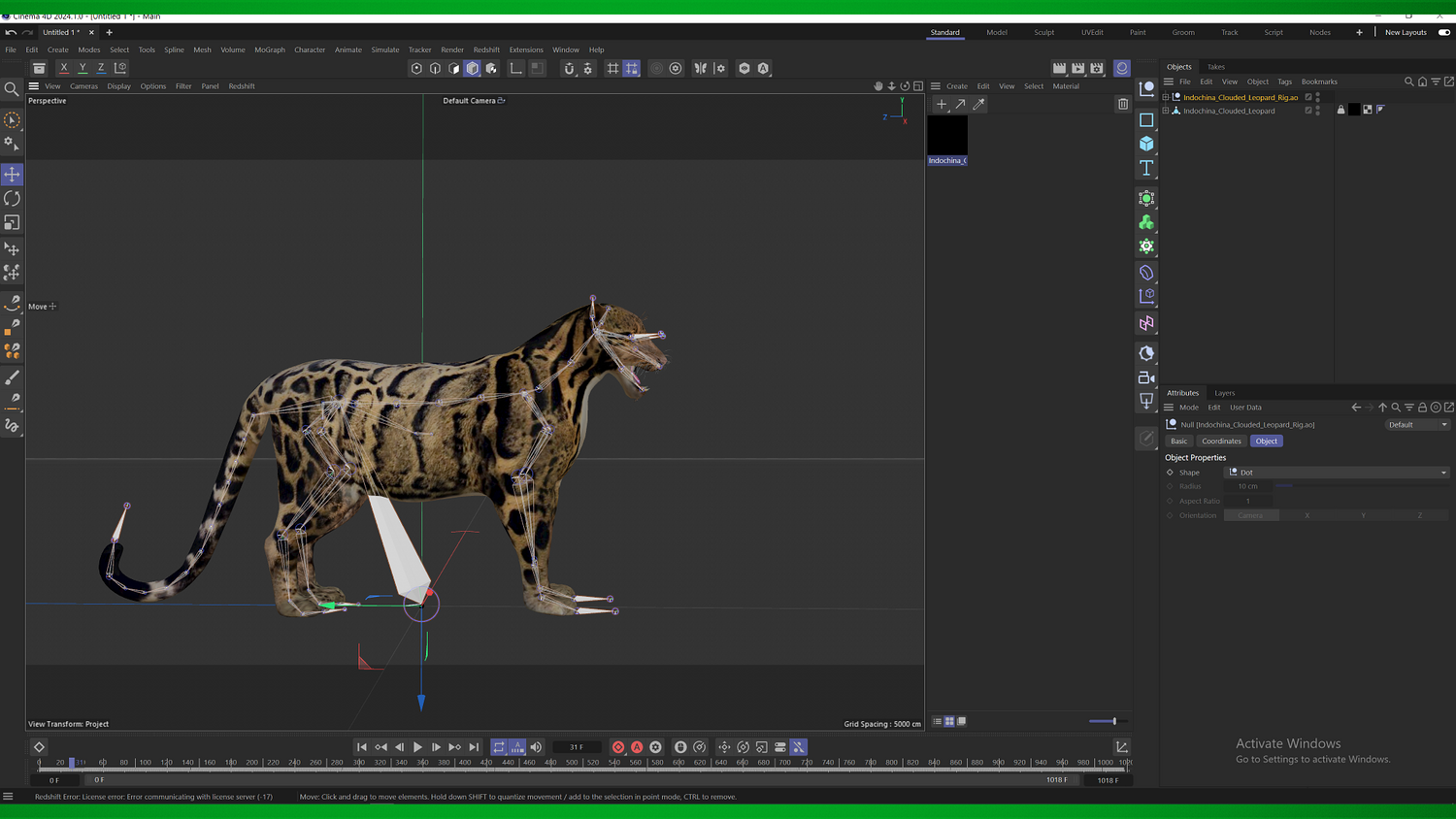Screen dimensions: 1456x819
Task: Select the Rotate tool in left toolbar
Action: pyautogui.click(x=12, y=198)
